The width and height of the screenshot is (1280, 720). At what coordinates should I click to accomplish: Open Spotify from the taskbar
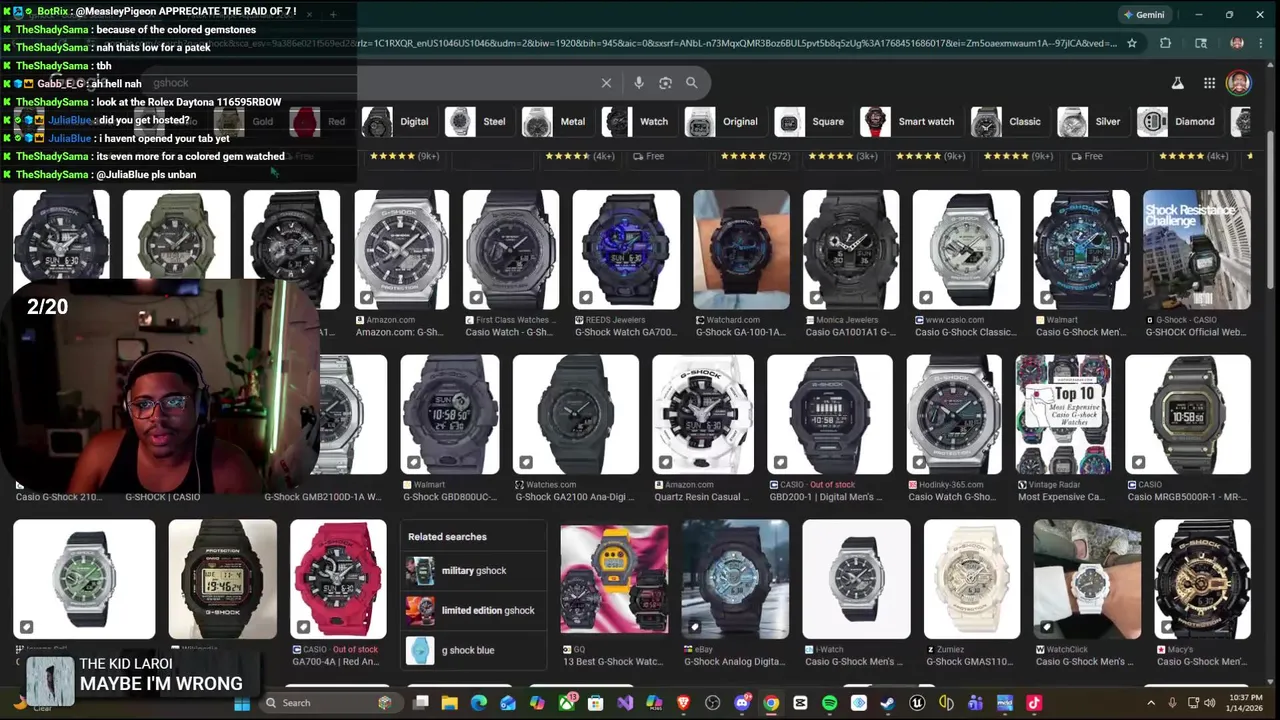point(829,703)
